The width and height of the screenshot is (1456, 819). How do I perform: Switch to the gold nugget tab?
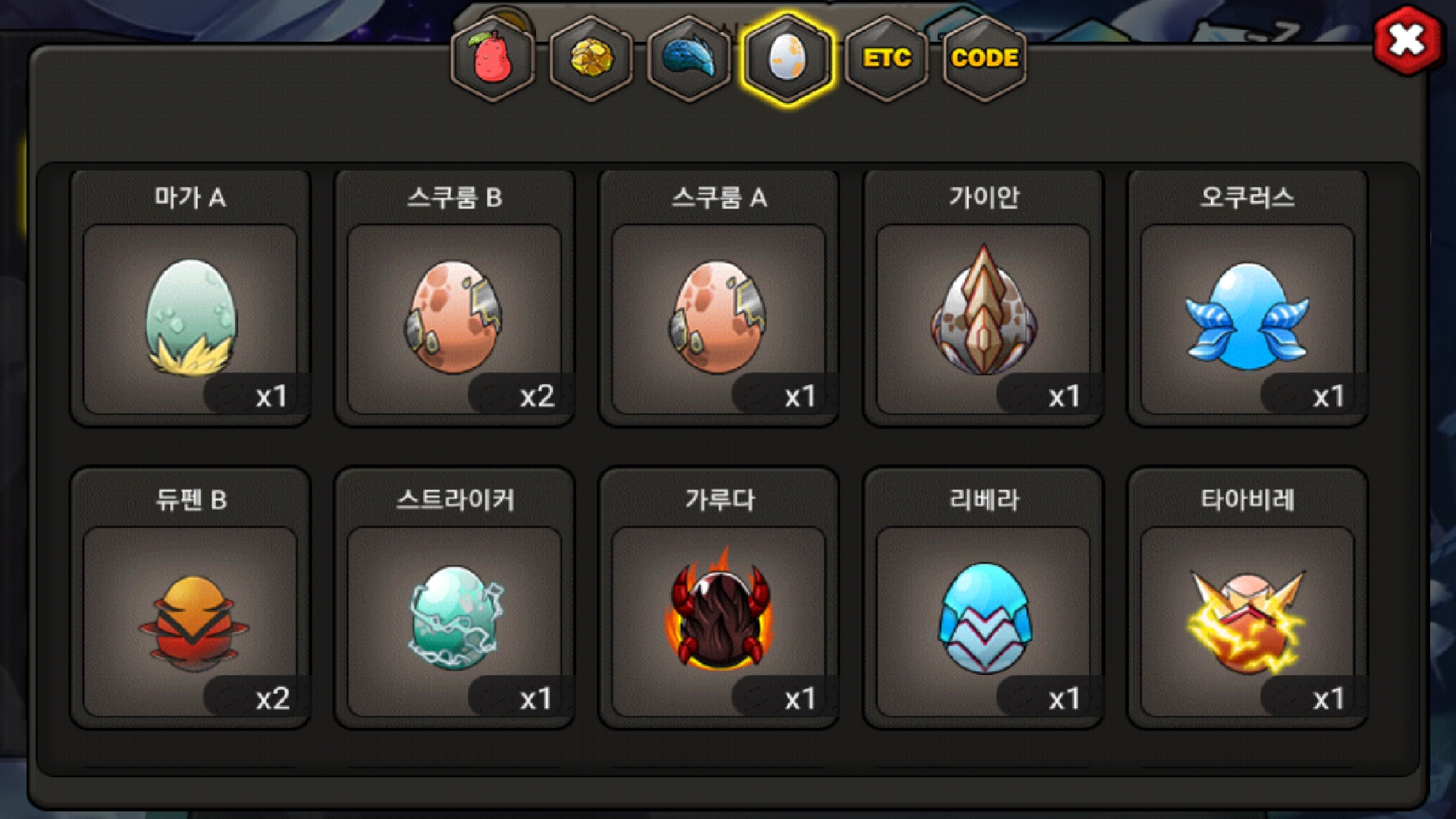coord(591,59)
